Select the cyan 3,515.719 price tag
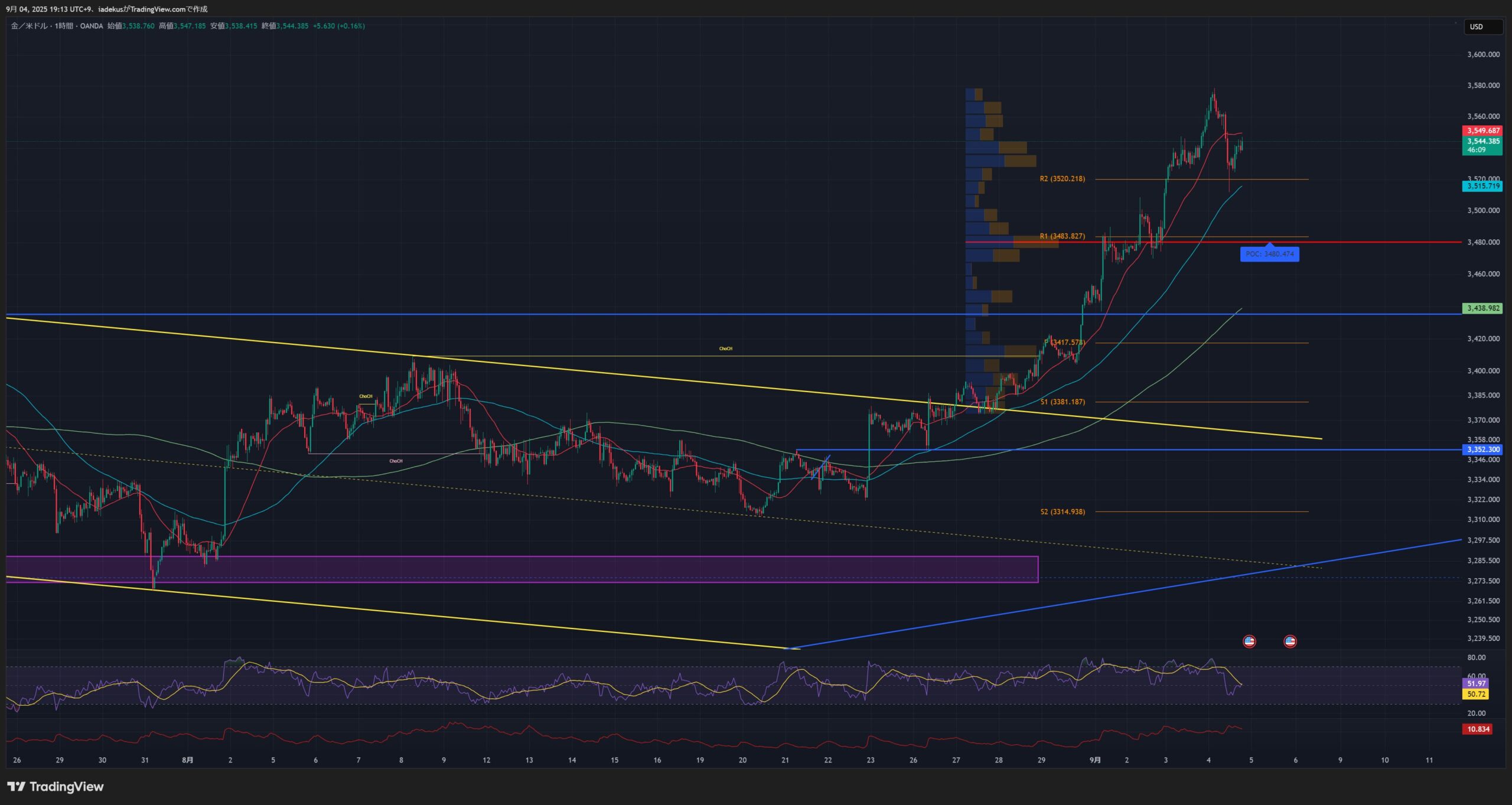This screenshot has height=805, width=1512. [x=1482, y=186]
